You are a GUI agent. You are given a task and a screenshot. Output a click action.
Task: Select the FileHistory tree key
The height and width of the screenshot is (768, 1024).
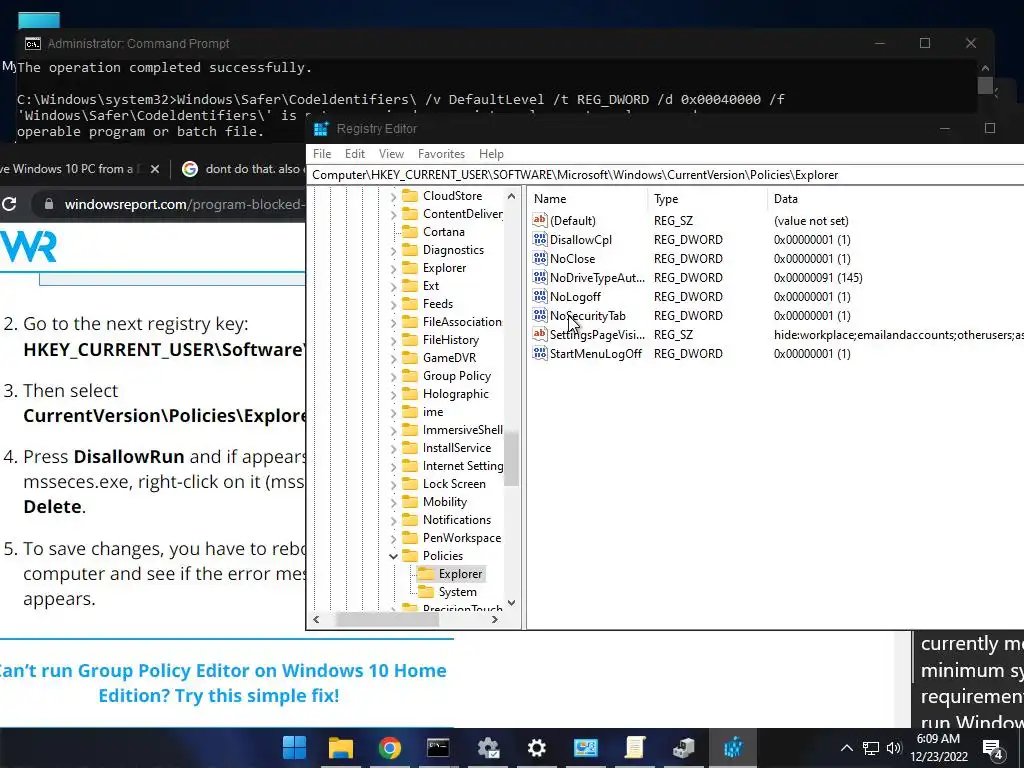pyautogui.click(x=451, y=340)
